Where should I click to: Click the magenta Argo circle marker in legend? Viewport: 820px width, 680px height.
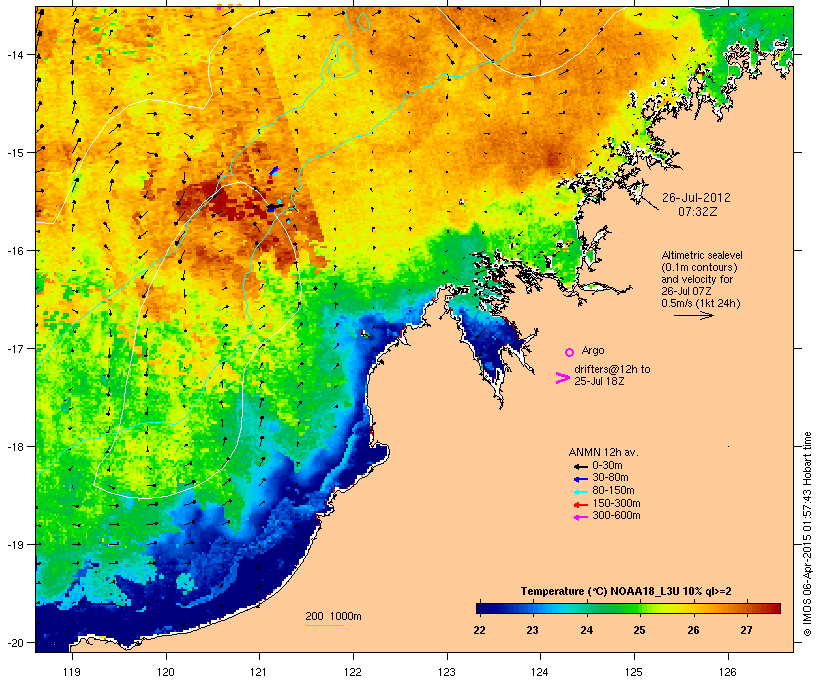pos(570,352)
